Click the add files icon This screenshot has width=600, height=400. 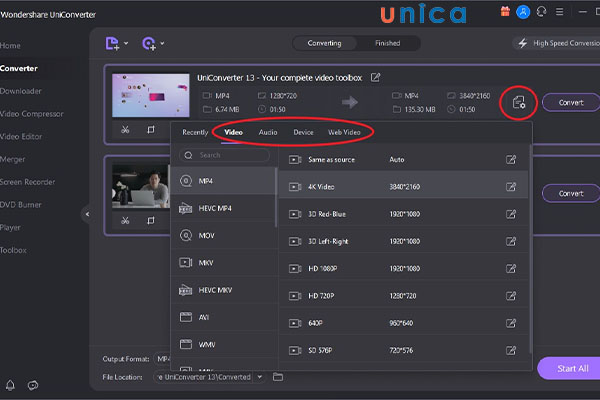coord(111,43)
